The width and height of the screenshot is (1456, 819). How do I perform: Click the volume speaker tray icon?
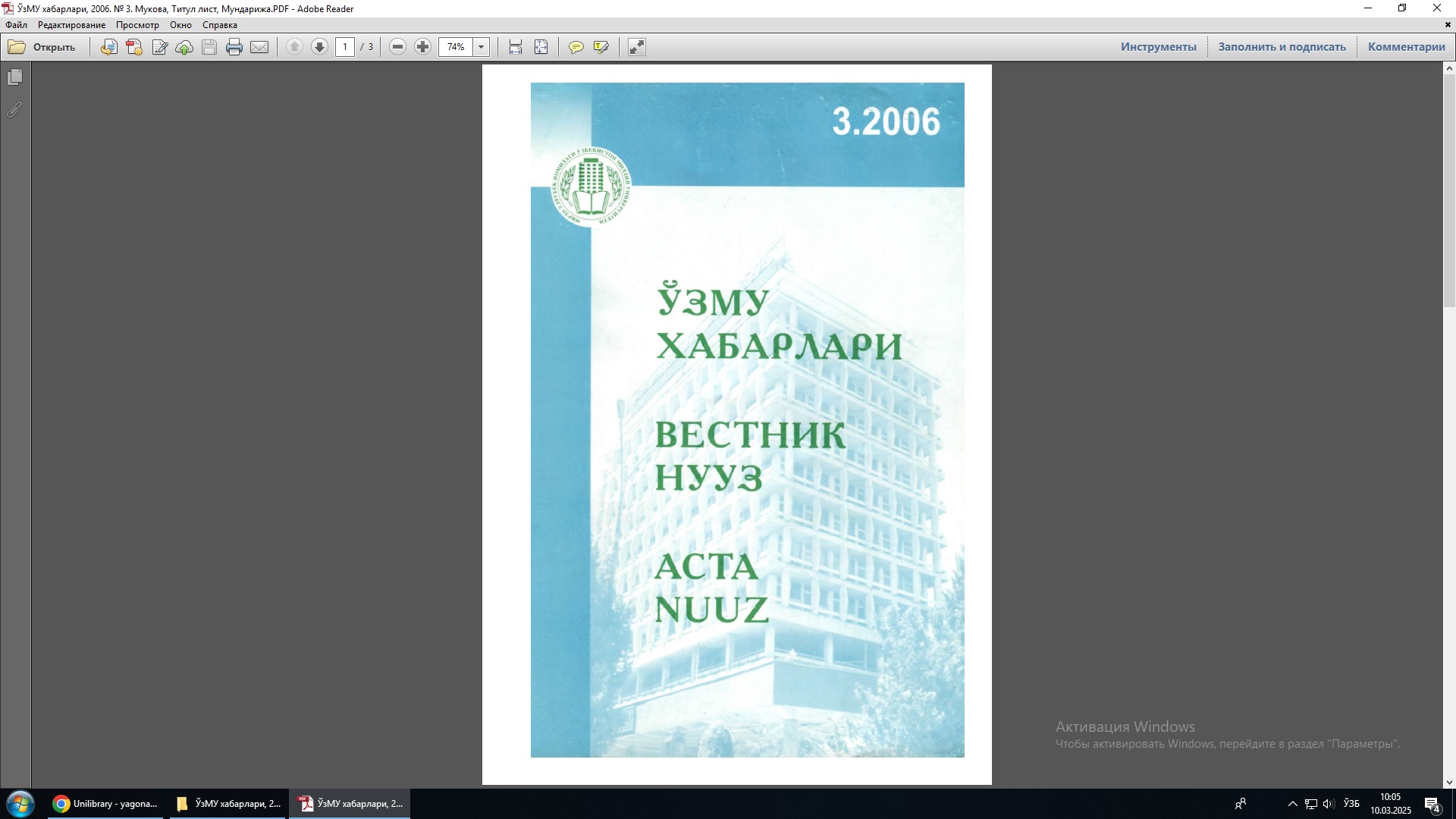pos(1328,804)
